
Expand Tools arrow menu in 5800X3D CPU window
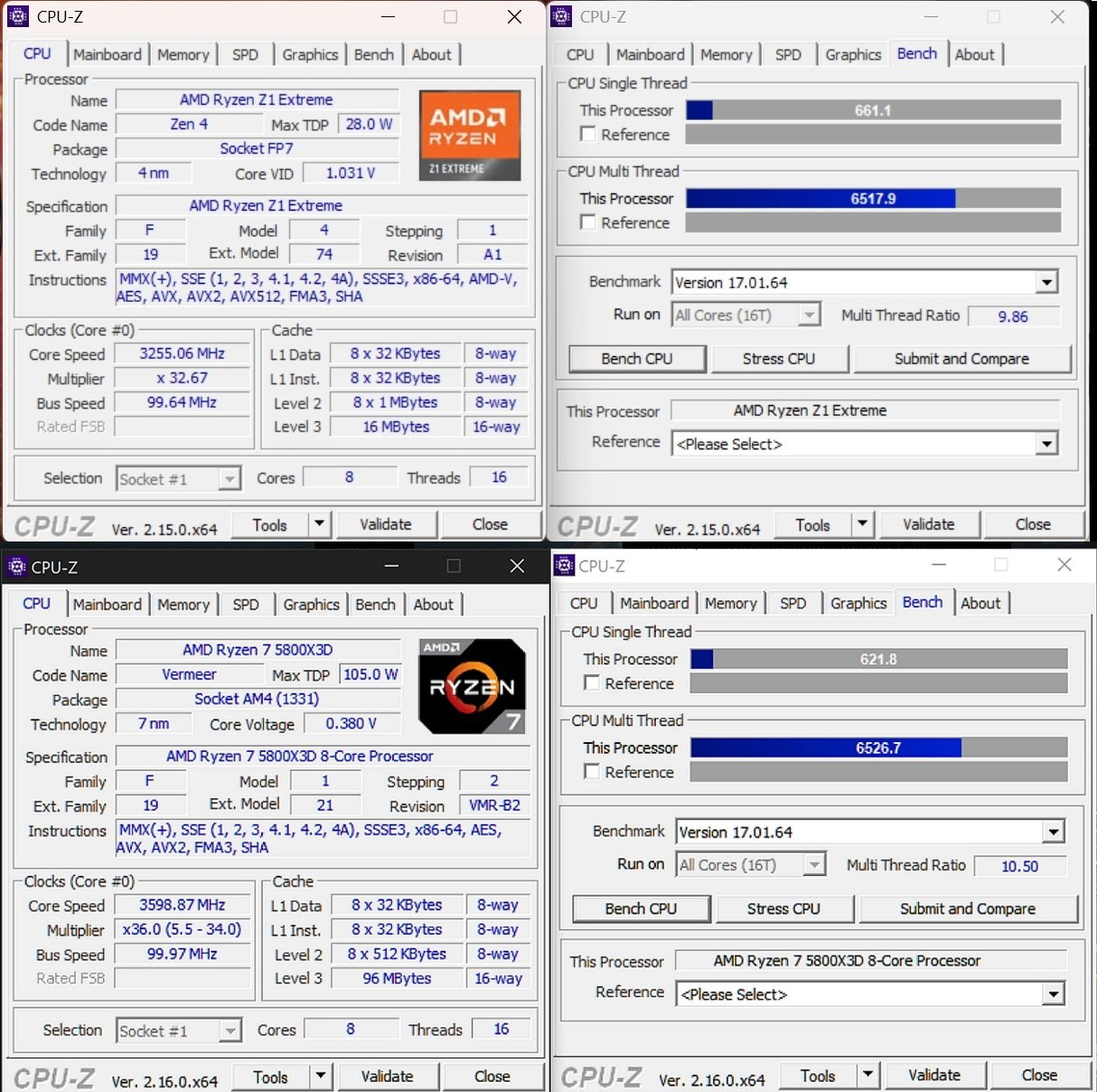(x=320, y=1077)
